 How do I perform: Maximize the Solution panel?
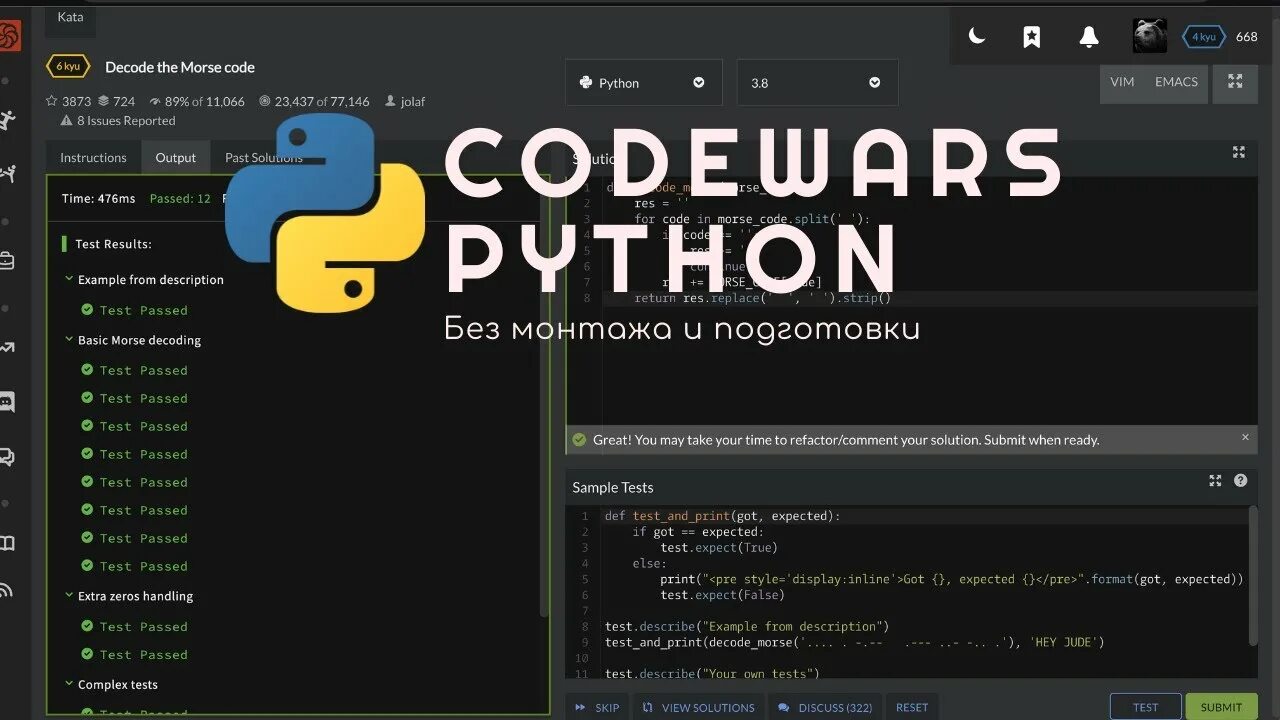pyautogui.click(x=1239, y=152)
